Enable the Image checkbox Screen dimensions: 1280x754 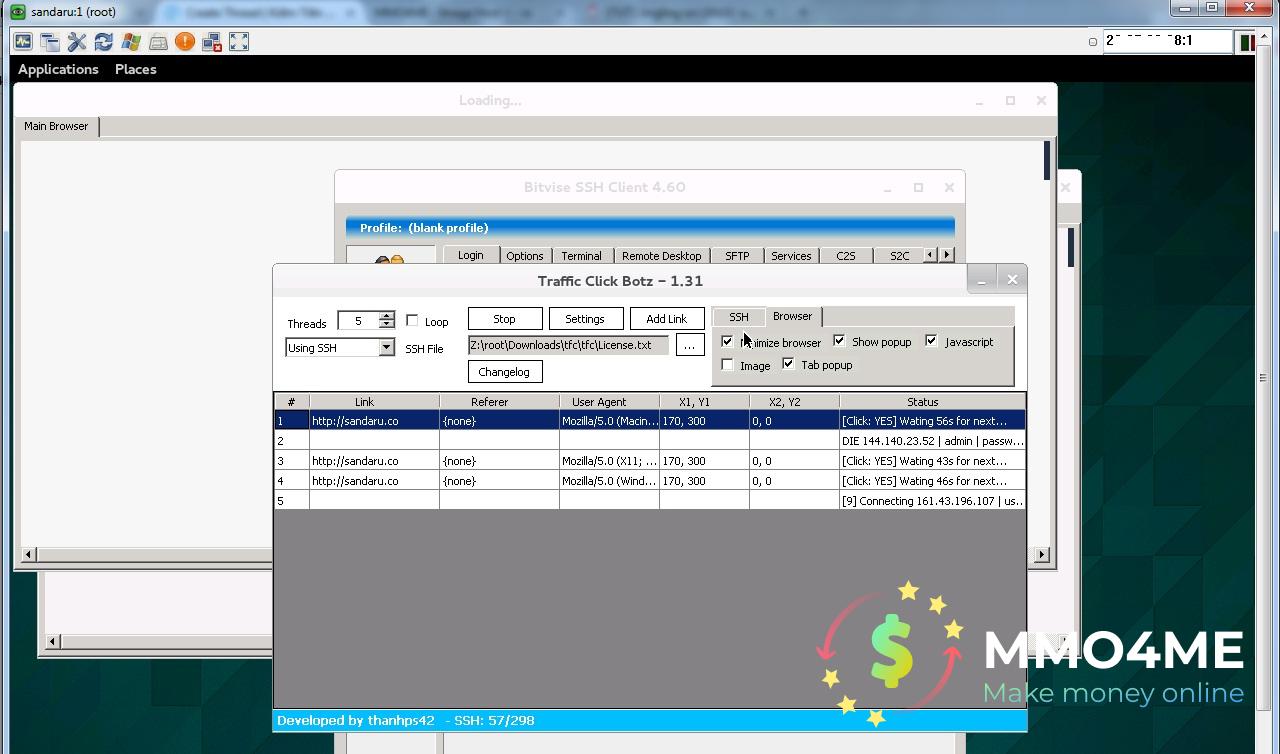click(727, 365)
